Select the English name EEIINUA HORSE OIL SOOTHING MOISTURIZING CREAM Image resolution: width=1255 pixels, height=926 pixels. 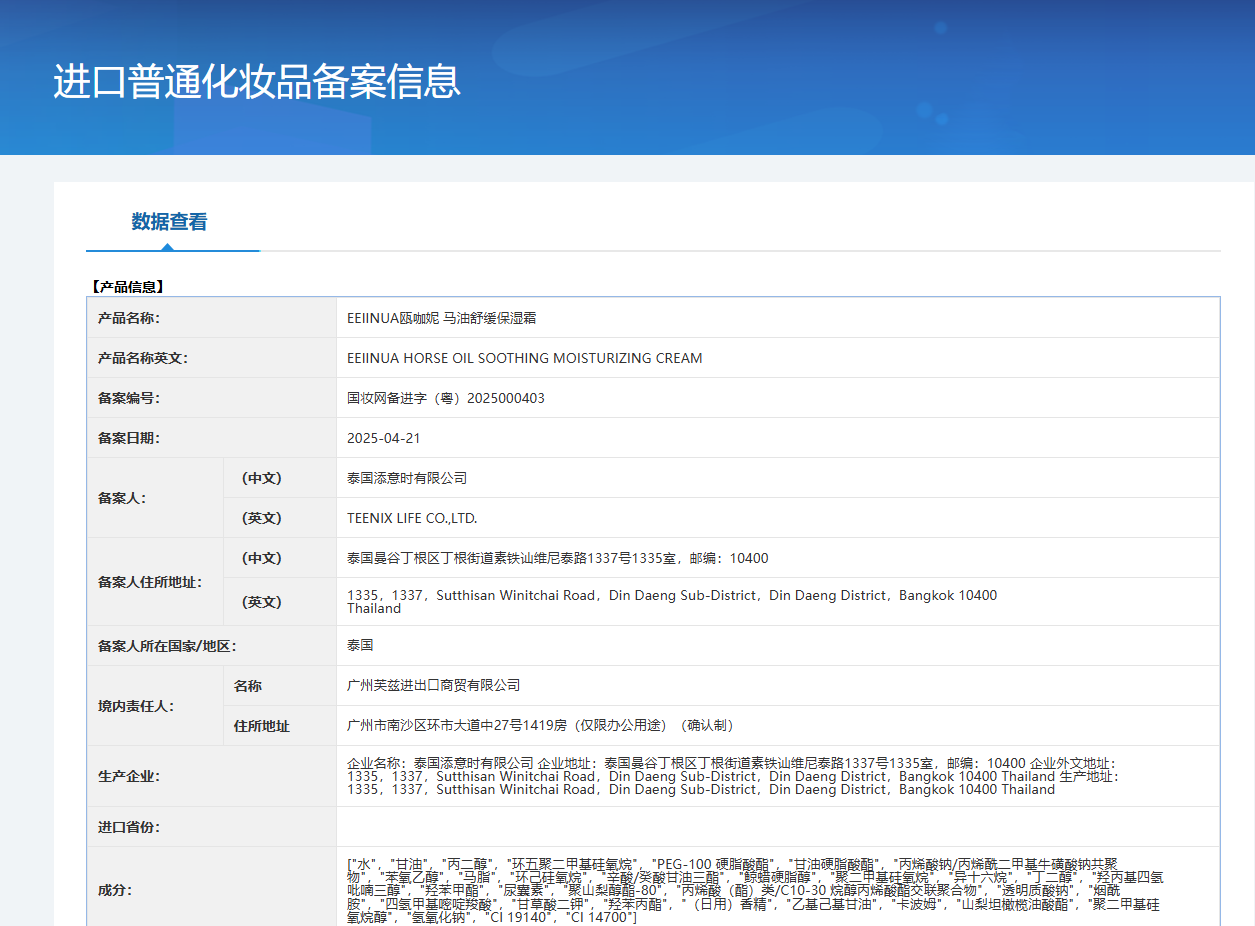(x=524, y=358)
